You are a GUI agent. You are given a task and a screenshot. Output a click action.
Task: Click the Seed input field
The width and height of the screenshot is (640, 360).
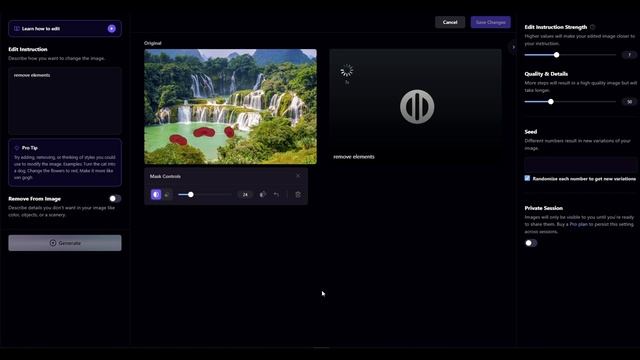[580, 164]
